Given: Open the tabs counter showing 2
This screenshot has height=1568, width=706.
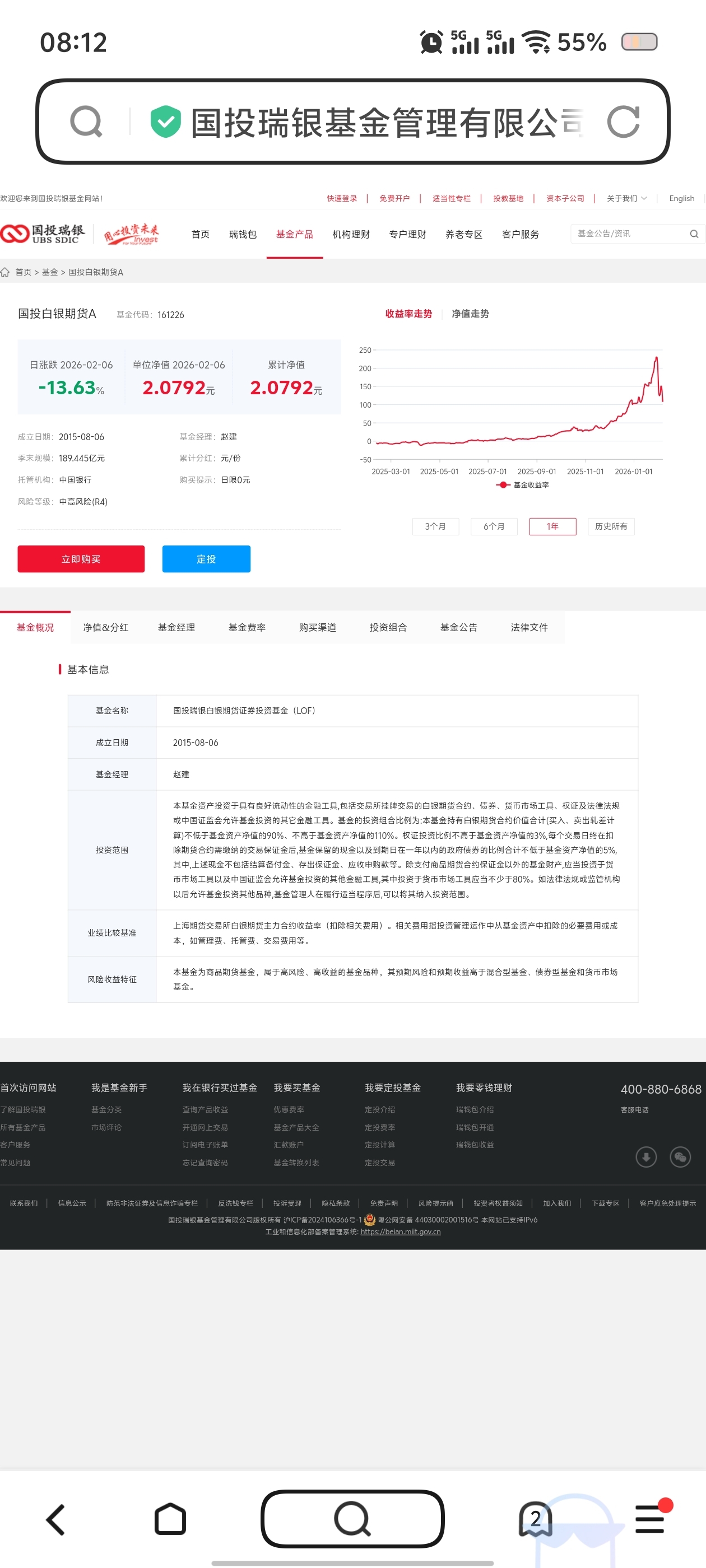Looking at the screenshot, I should click(x=536, y=1519).
